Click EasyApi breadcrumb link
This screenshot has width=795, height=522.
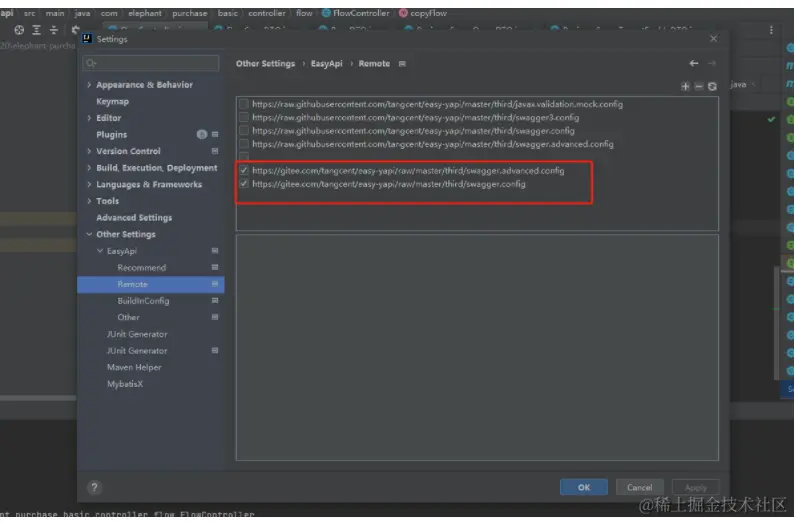327,63
